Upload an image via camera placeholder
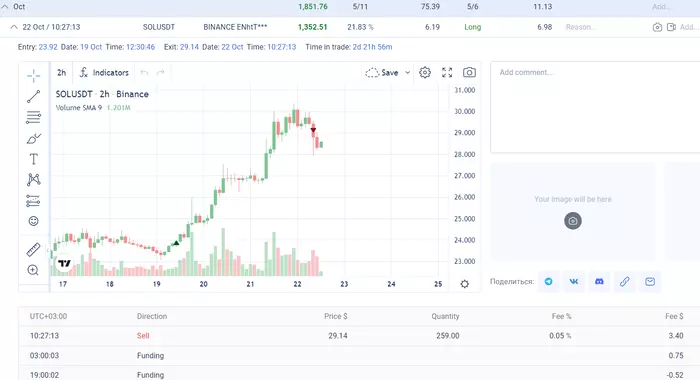 573,221
